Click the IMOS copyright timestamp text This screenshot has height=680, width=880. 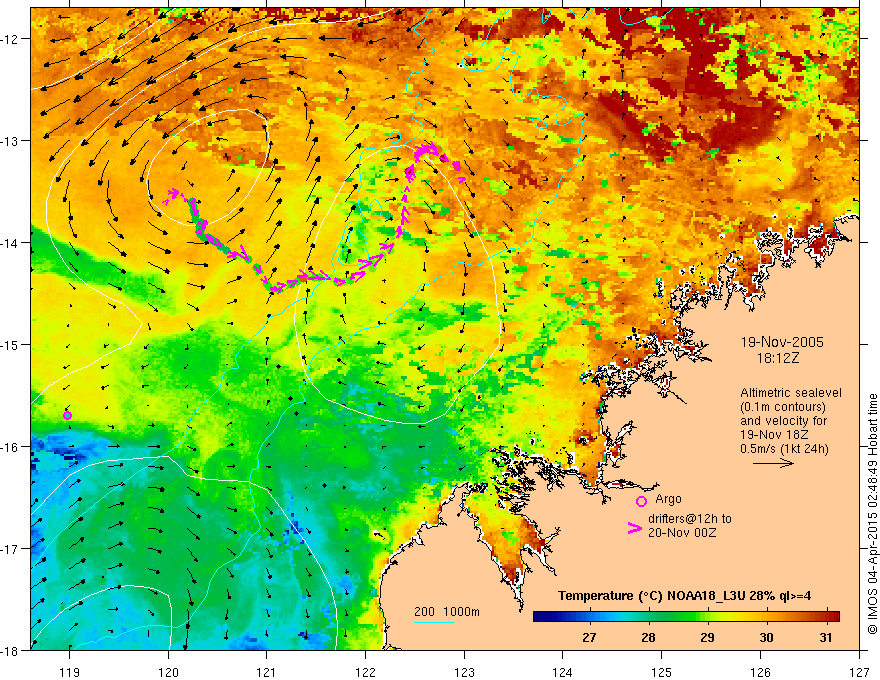point(872,514)
